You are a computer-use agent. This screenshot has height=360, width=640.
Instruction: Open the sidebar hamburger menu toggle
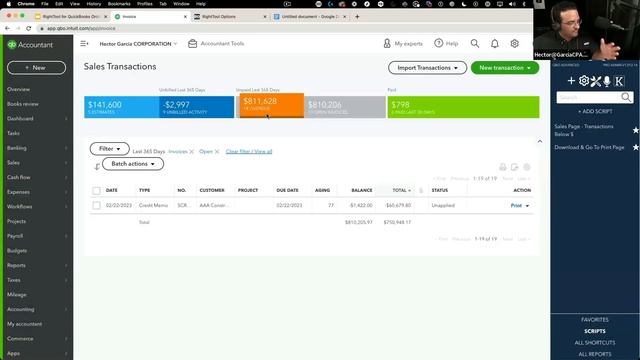(x=84, y=43)
